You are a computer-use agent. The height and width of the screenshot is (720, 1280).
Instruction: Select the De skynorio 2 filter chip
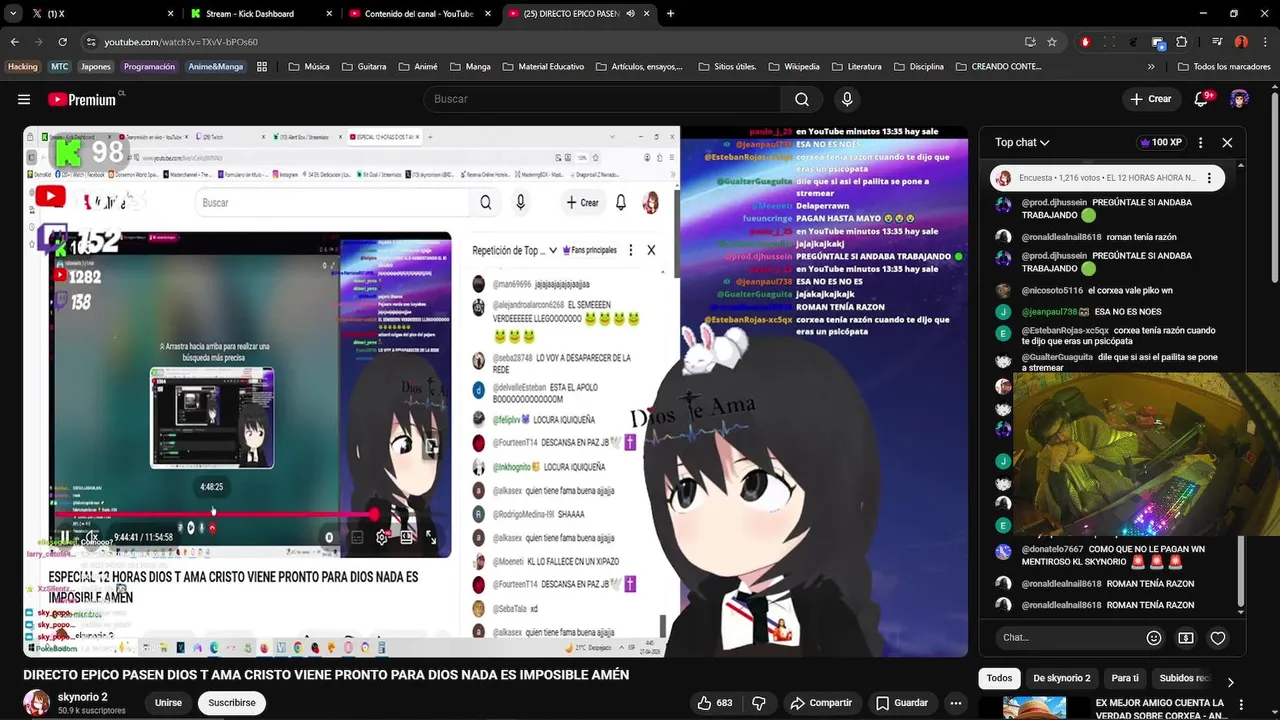pos(1061,678)
